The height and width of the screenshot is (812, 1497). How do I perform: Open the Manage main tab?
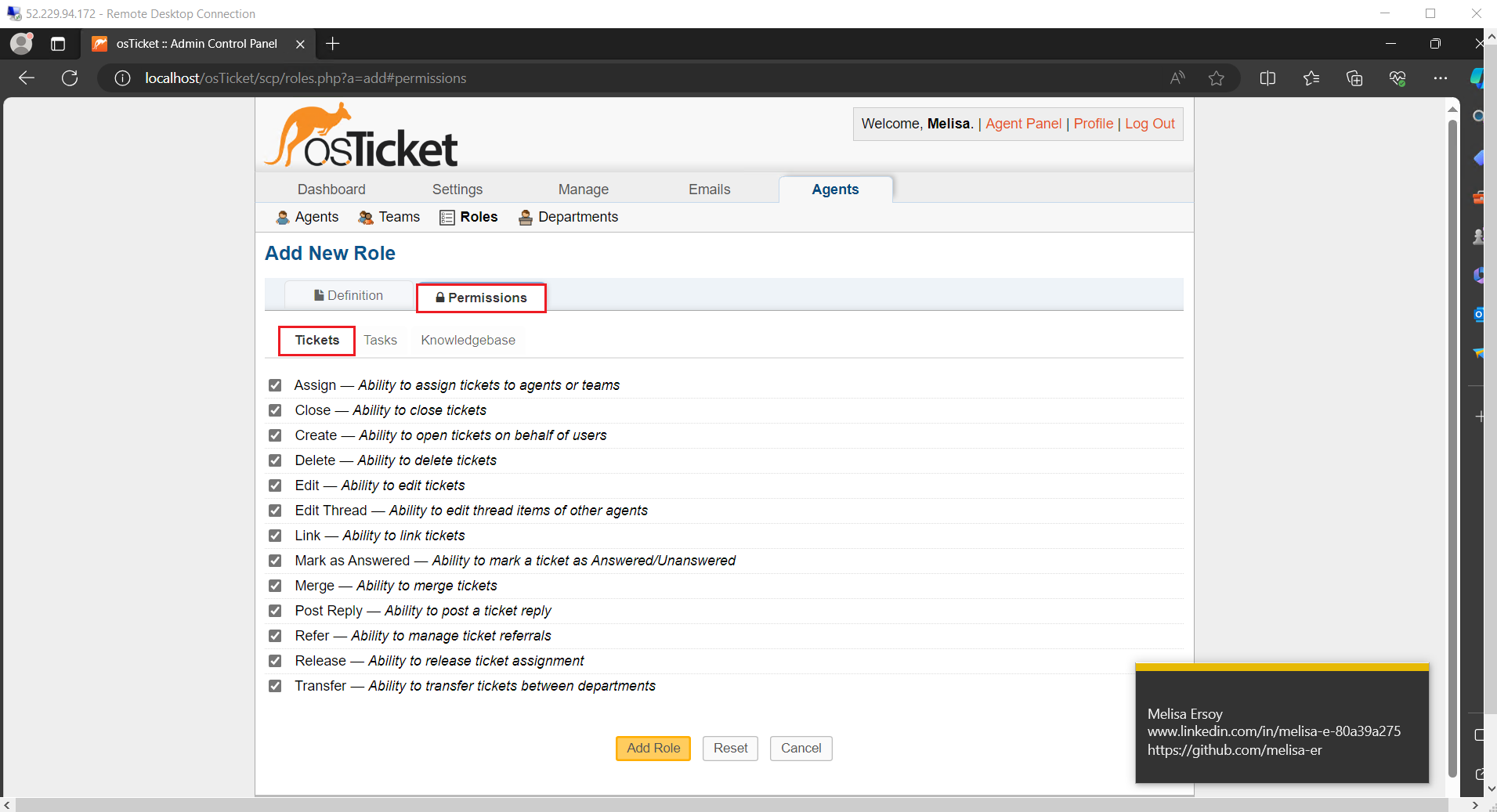584,189
